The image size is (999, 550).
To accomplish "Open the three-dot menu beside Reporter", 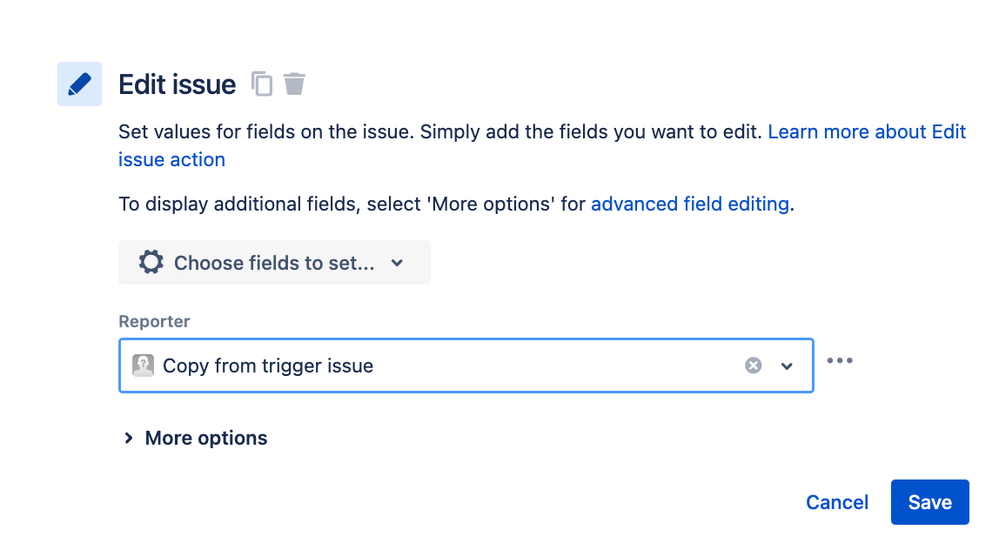I will click(x=840, y=361).
